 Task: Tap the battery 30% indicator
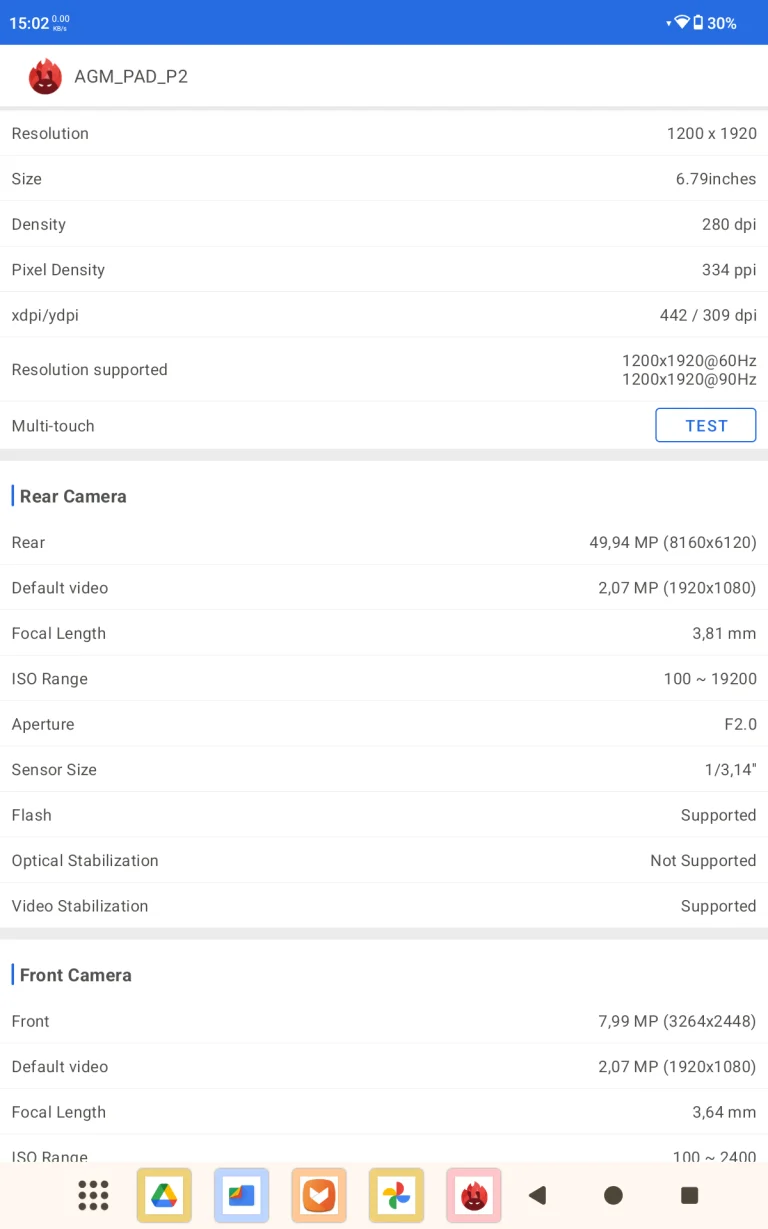click(x=715, y=22)
